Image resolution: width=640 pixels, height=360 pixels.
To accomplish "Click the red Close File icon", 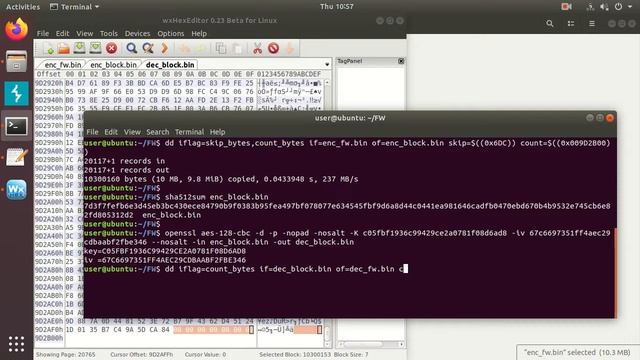I will (x=111, y=49).
